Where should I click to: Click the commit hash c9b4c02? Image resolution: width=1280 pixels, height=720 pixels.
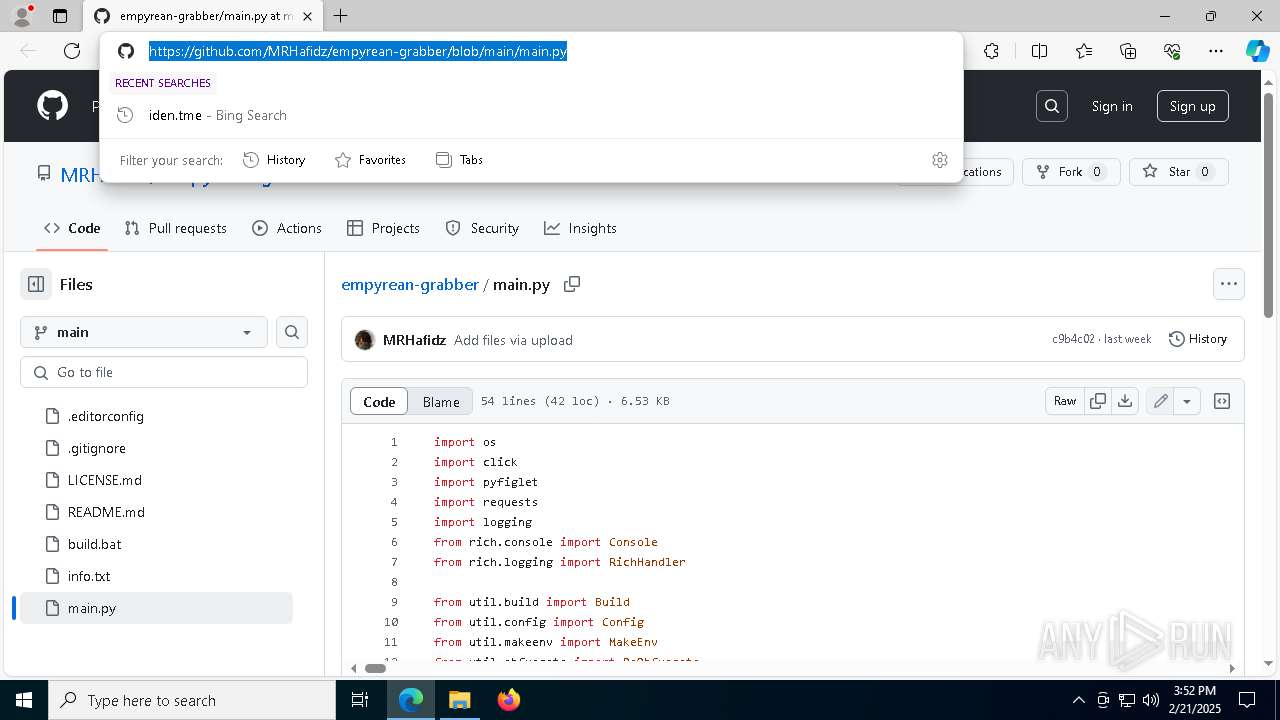(x=1073, y=339)
